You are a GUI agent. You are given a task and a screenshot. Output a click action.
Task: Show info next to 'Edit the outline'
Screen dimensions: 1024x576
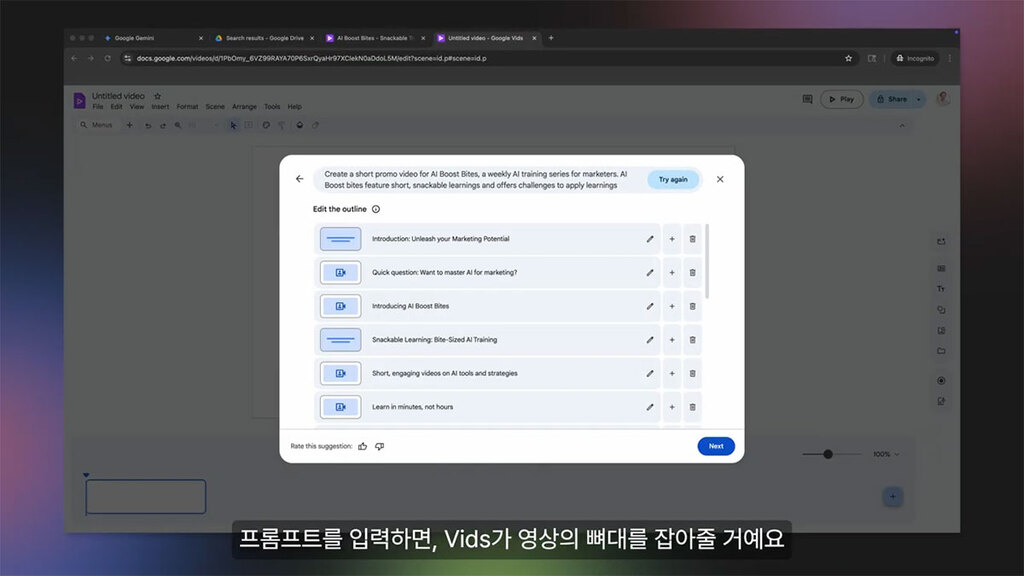pyautogui.click(x=376, y=209)
